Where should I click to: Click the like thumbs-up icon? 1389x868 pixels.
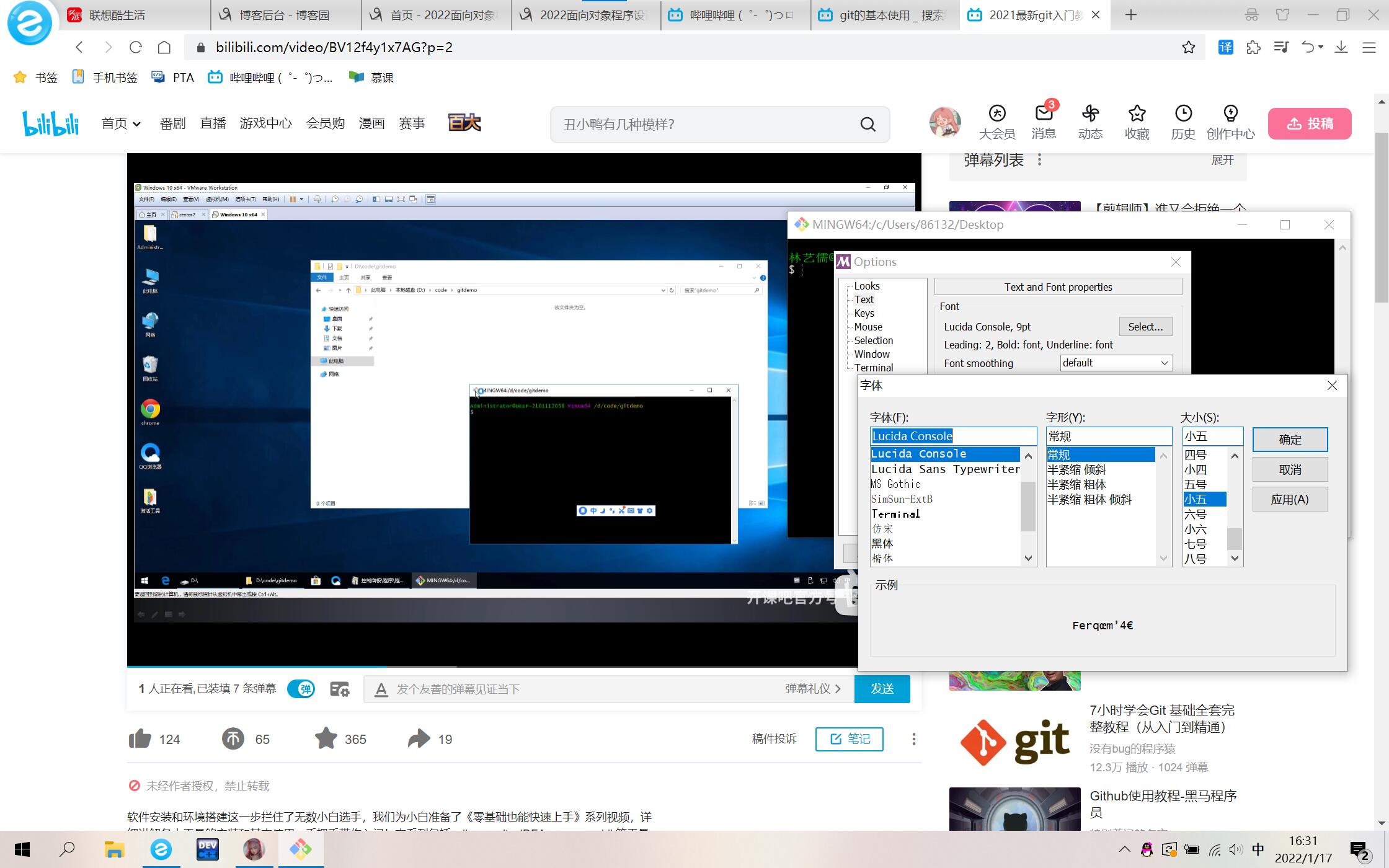tap(140, 738)
